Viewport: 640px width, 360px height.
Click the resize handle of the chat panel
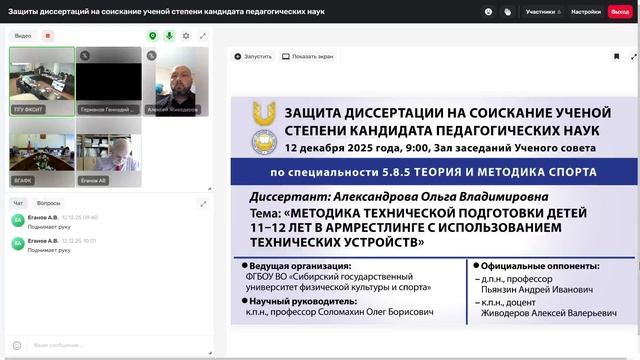coord(210,353)
